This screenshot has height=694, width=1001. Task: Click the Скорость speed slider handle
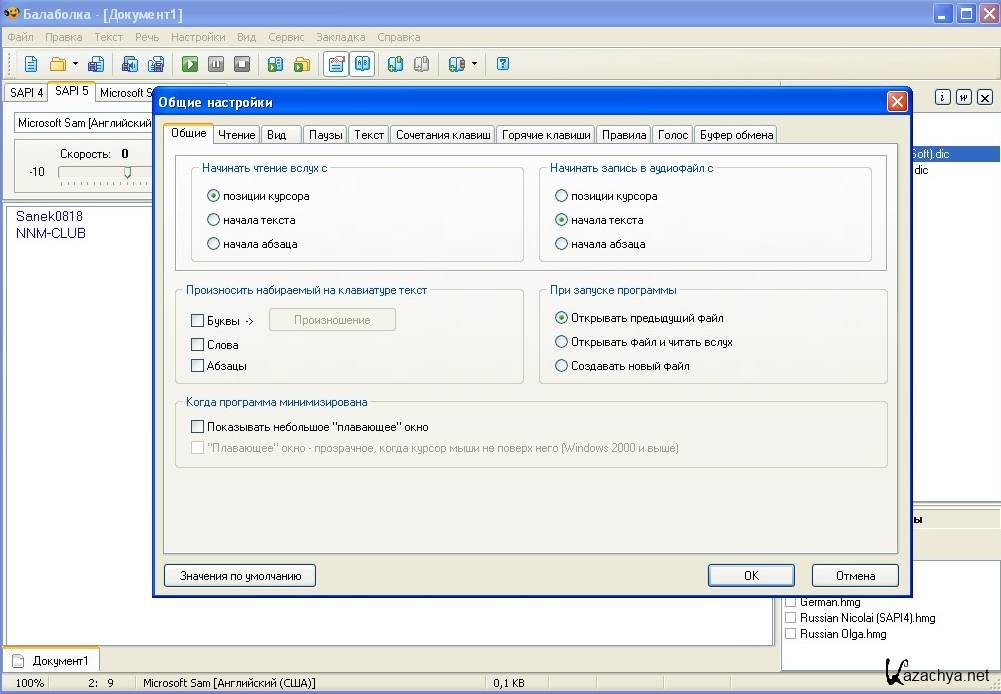(x=127, y=172)
